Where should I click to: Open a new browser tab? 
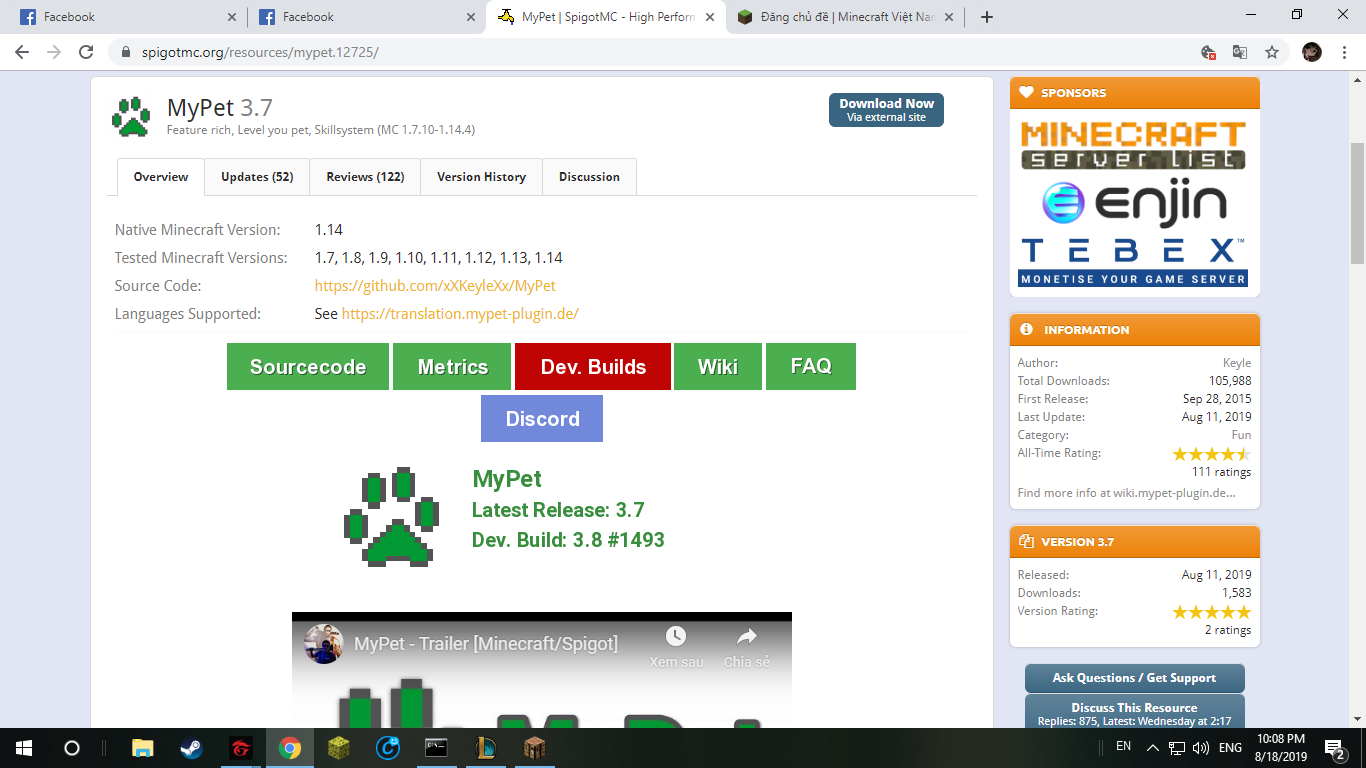click(987, 17)
